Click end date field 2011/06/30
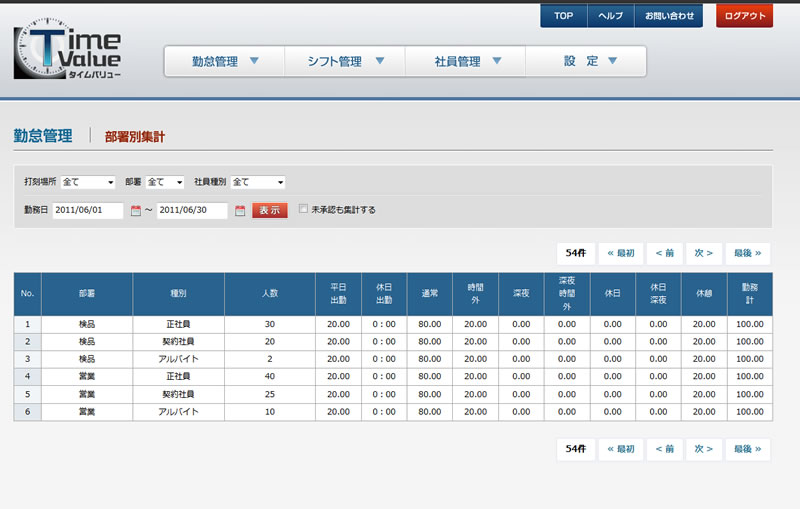Image resolution: width=800 pixels, height=509 pixels. pyautogui.click(x=192, y=210)
